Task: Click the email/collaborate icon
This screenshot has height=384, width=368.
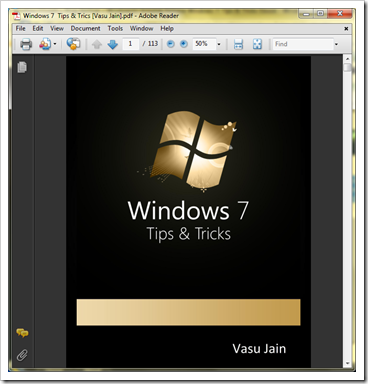Action: tap(45, 44)
